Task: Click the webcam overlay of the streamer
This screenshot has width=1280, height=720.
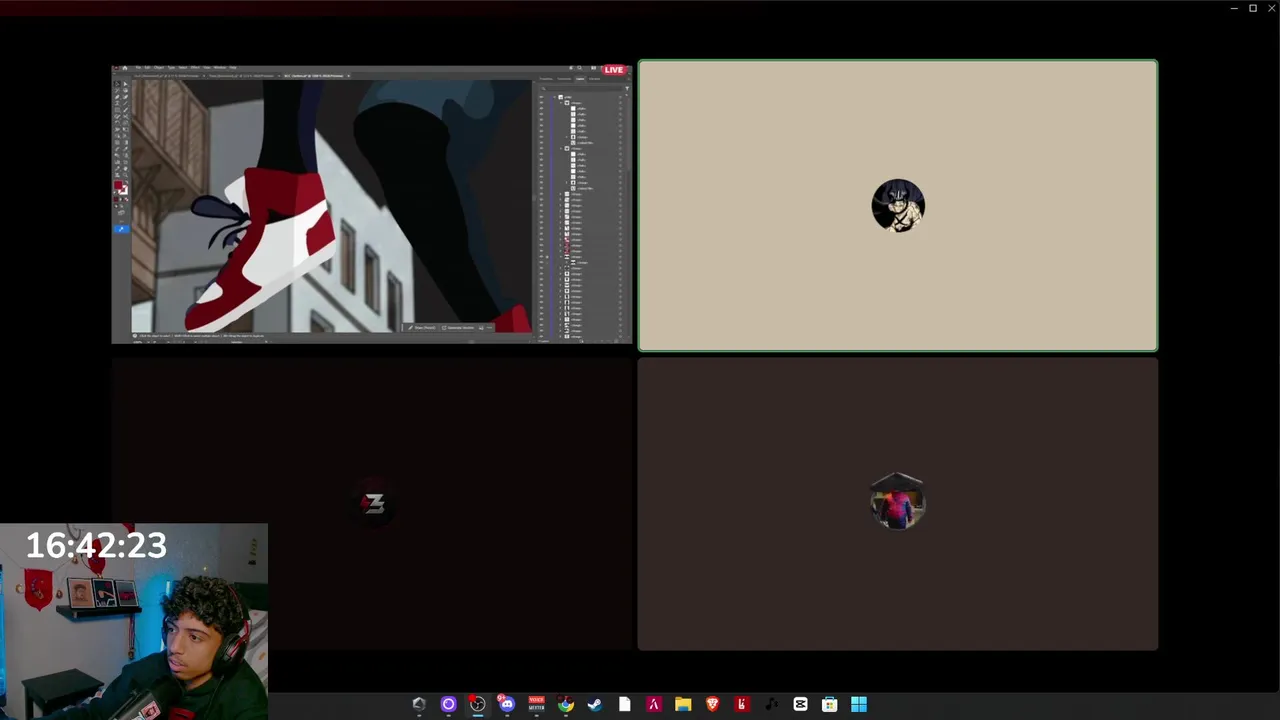Action: point(134,621)
